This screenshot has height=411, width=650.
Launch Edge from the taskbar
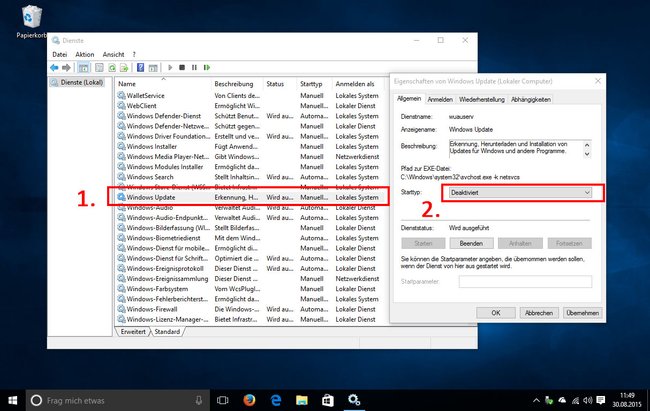click(276, 400)
